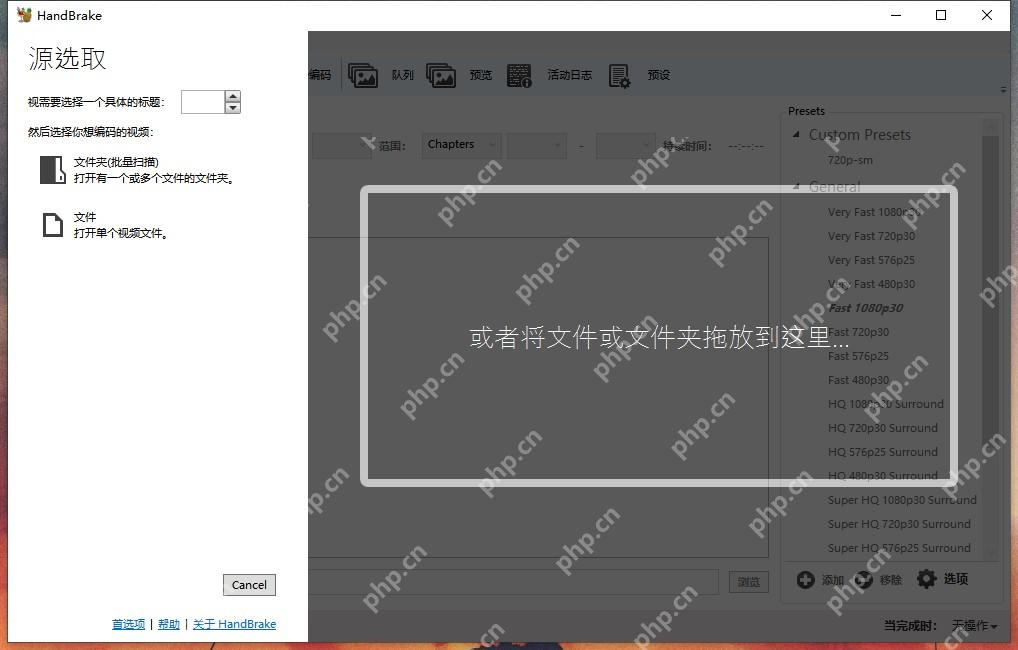Image resolution: width=1018 pixels, height=650 pixels.
Task: Select the HQ 576p25 Surround preset
Action: click(882, 453)
